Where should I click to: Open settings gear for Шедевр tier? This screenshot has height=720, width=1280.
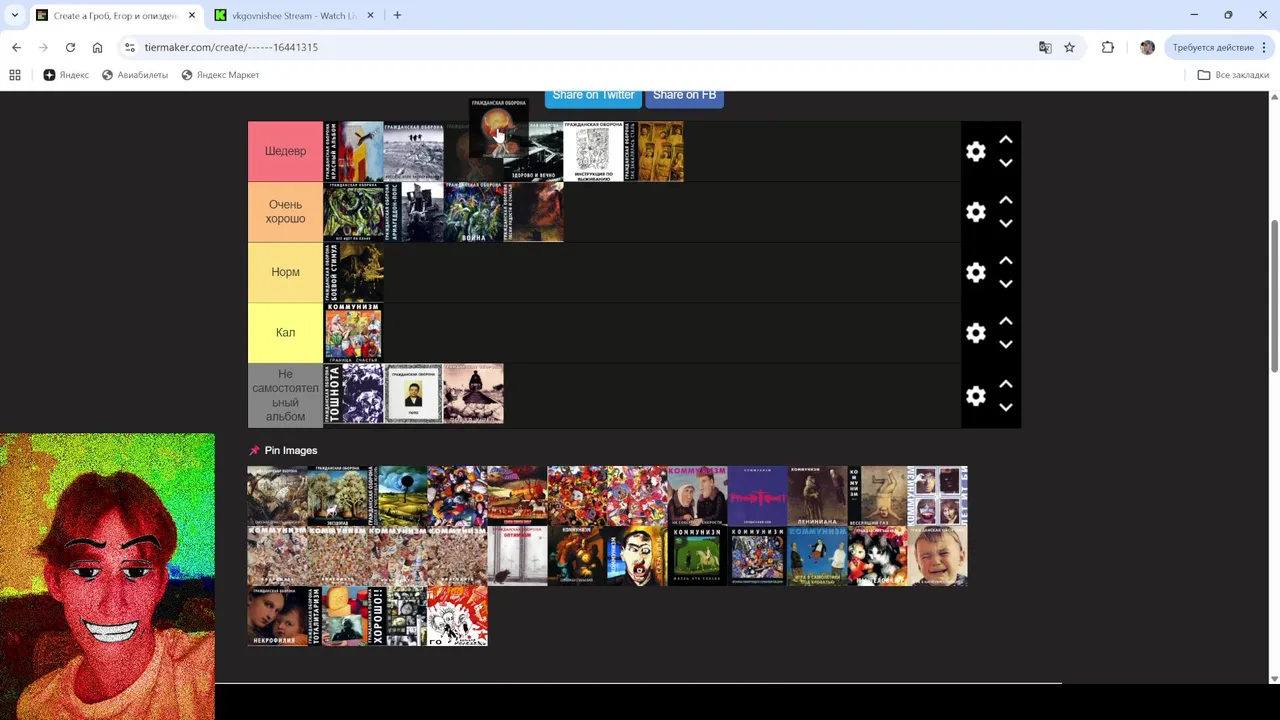(x=976, y=151)
